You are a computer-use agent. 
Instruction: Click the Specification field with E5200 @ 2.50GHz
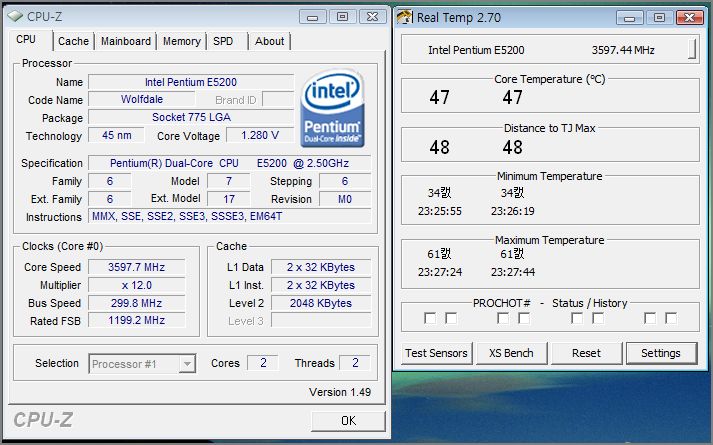point(230,163)
